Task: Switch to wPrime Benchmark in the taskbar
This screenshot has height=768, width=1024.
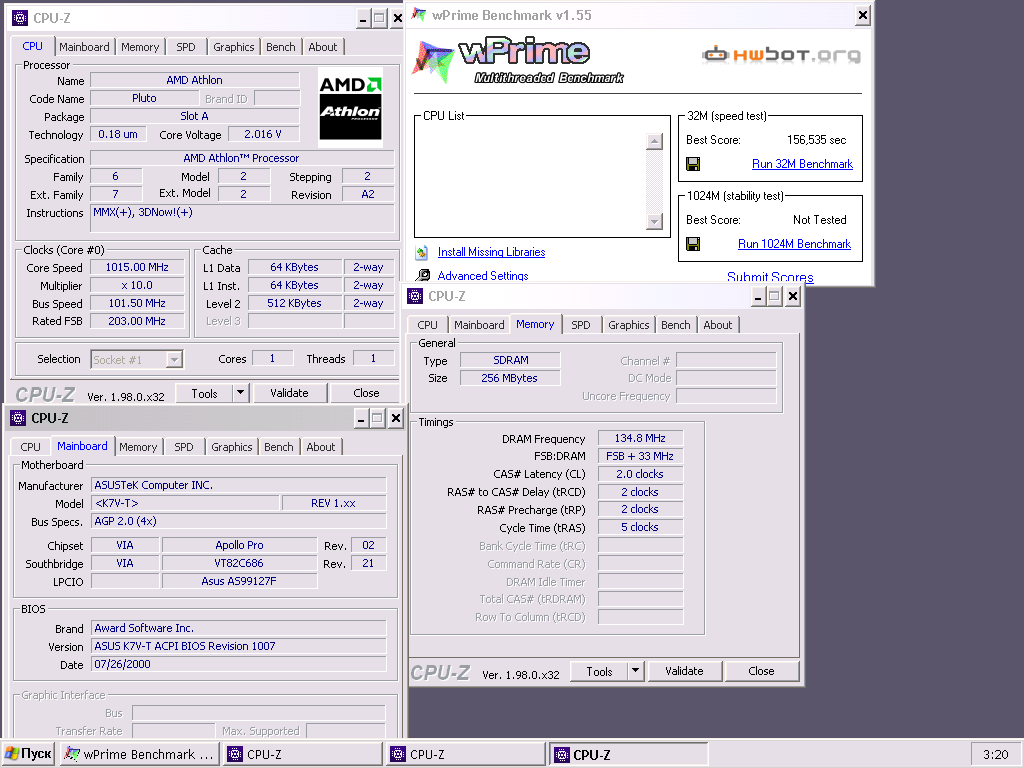Action: [139, 754]
